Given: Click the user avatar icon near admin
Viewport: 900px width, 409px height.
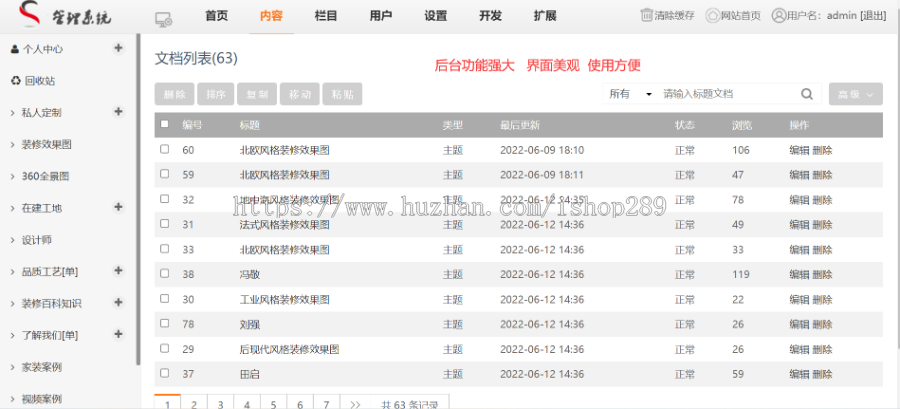Looking at the screenshot, I should click(778, 15).
